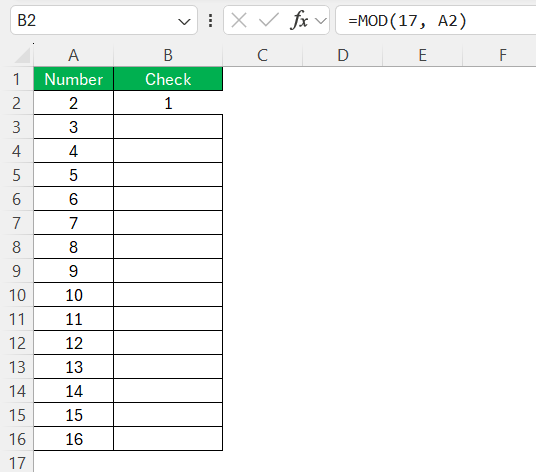
Task: Select row 6 header
Action: pos(16,199)
